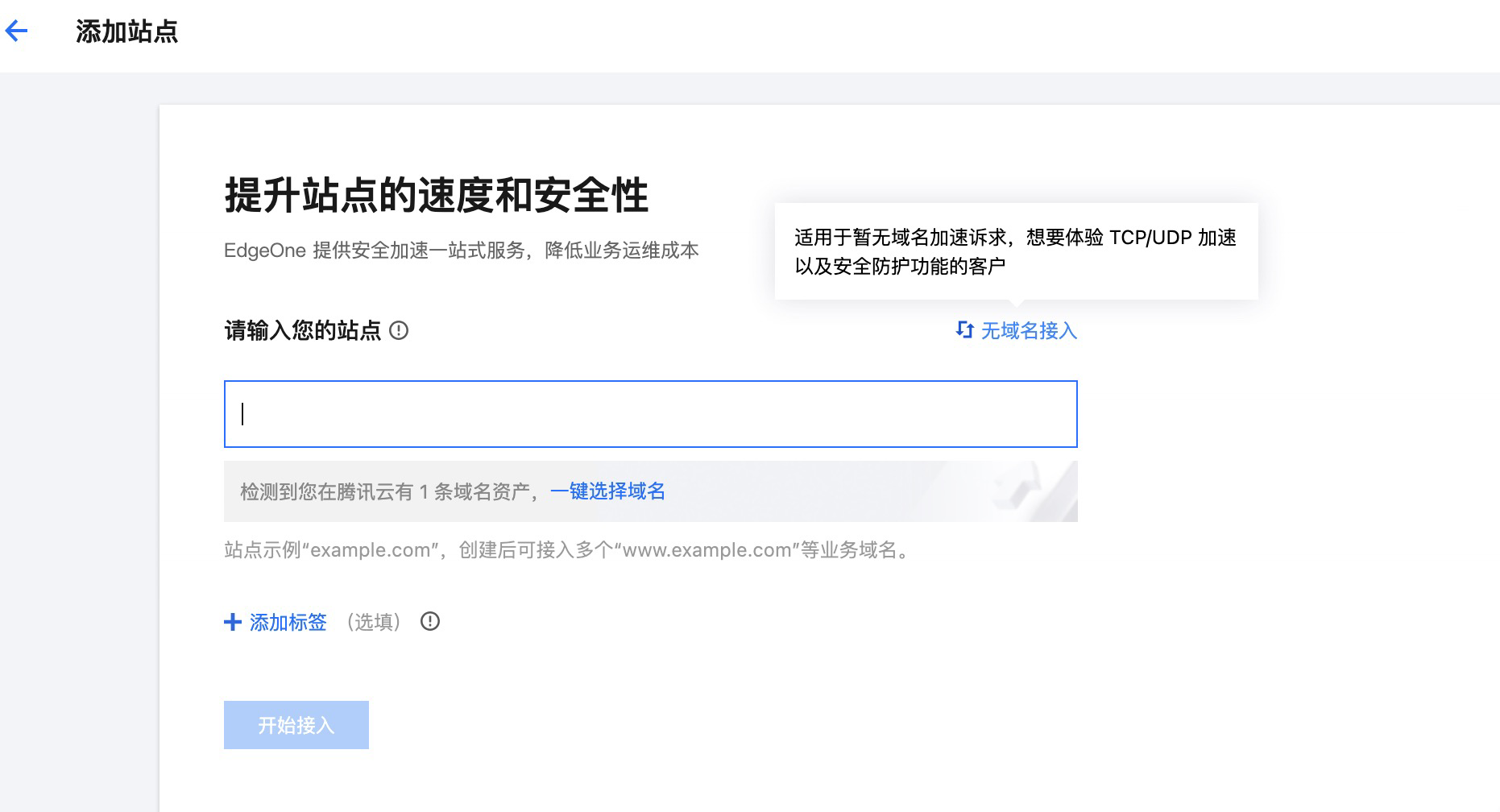The height and width of the screenshot is (812, 1500).
Task: Go back using the blue arrow icon
Action: [x=16, y=31]
